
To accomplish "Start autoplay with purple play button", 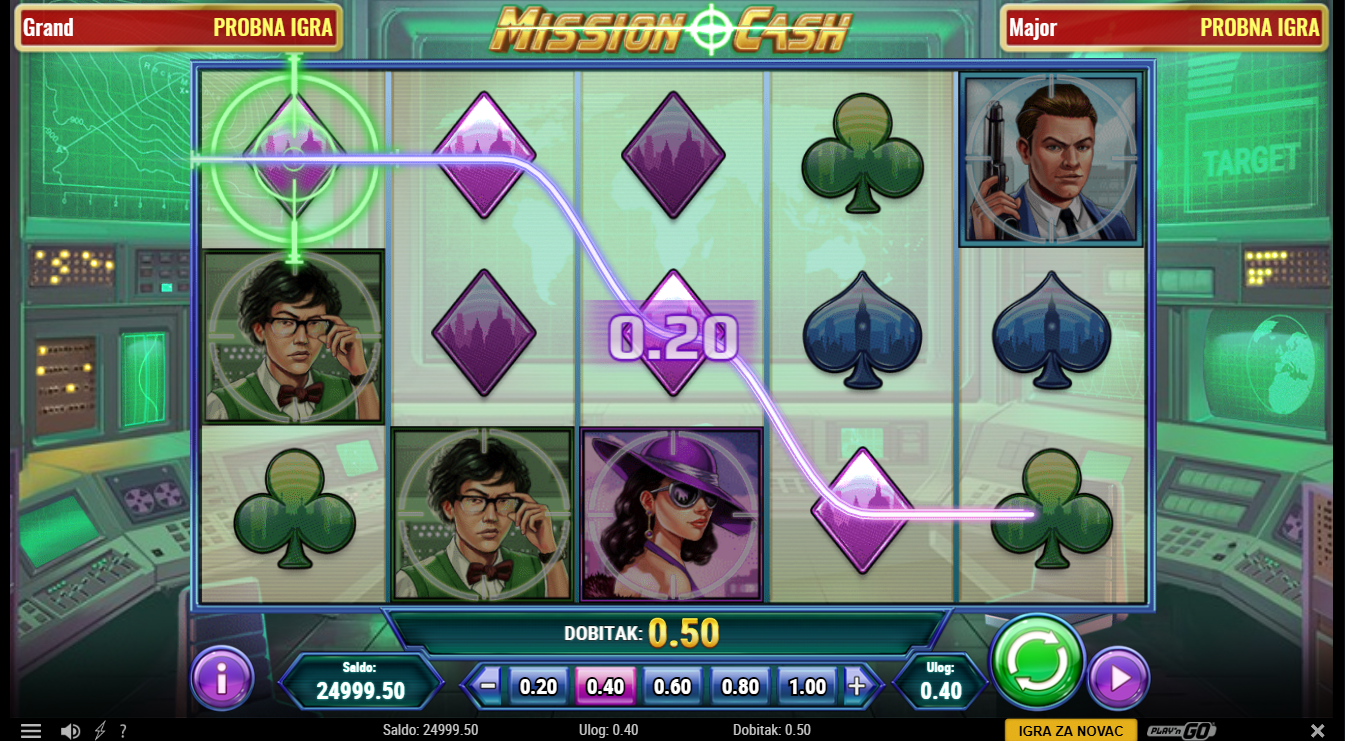I will click(1118, 679).
